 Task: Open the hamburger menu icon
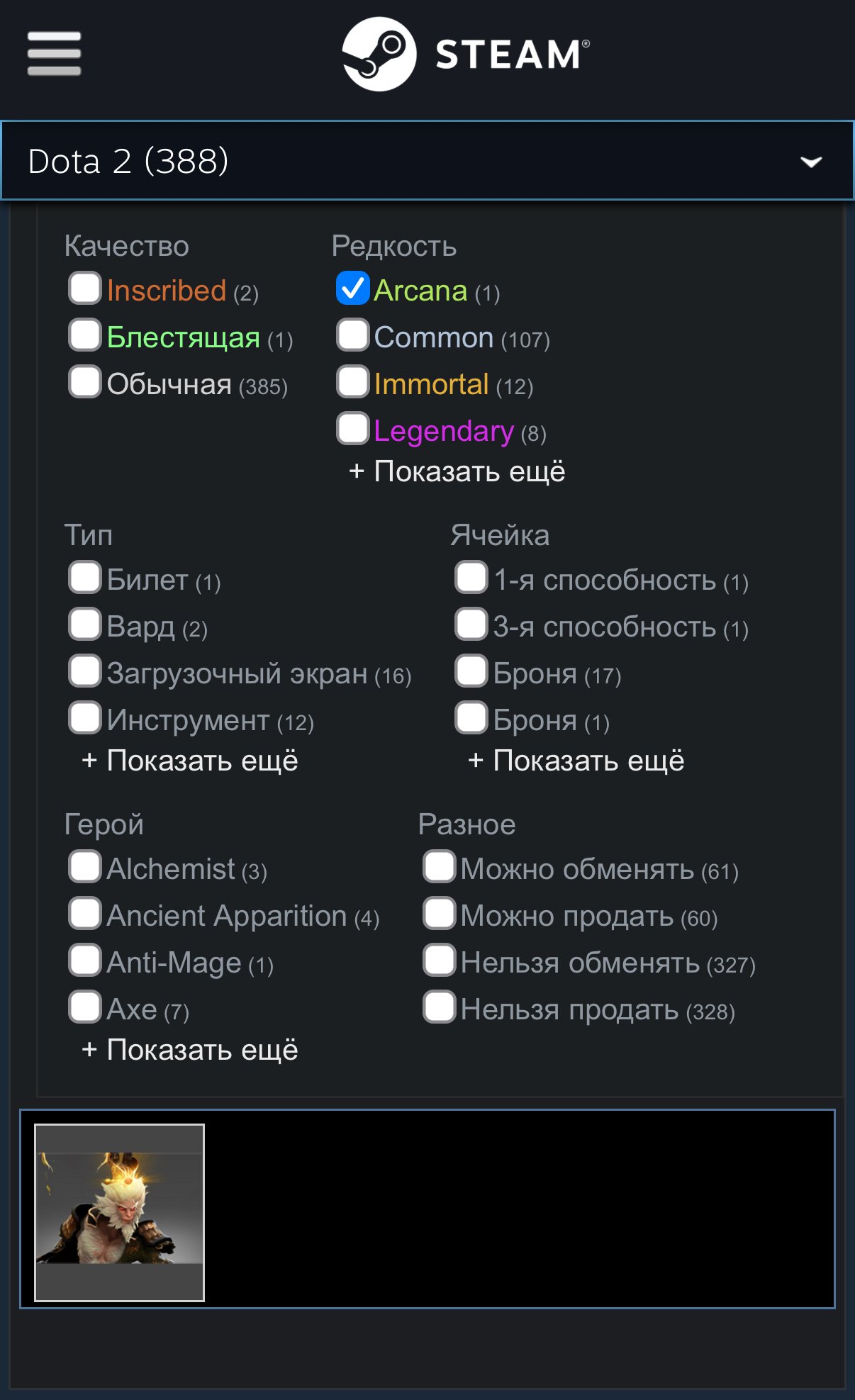click(54, 54)
